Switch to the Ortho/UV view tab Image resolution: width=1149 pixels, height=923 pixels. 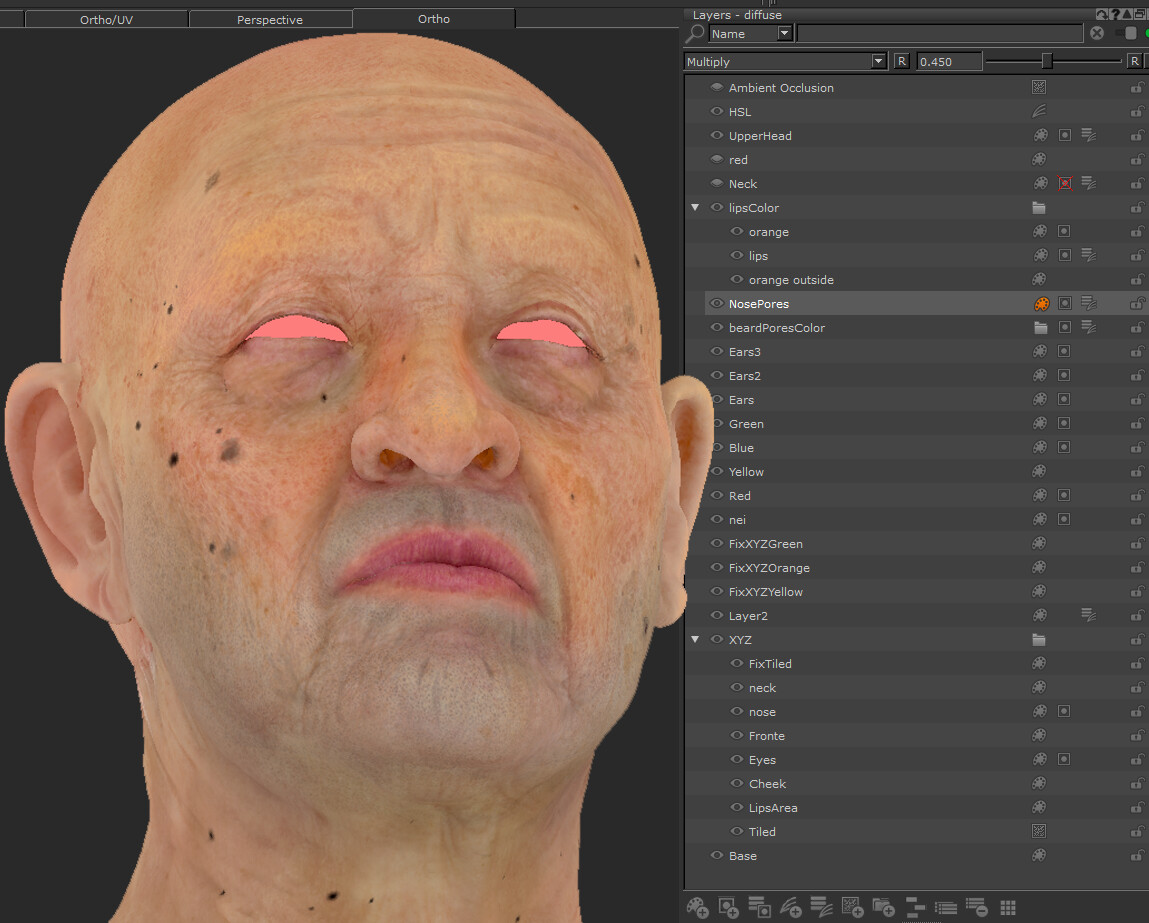click(x=106, y=19)
